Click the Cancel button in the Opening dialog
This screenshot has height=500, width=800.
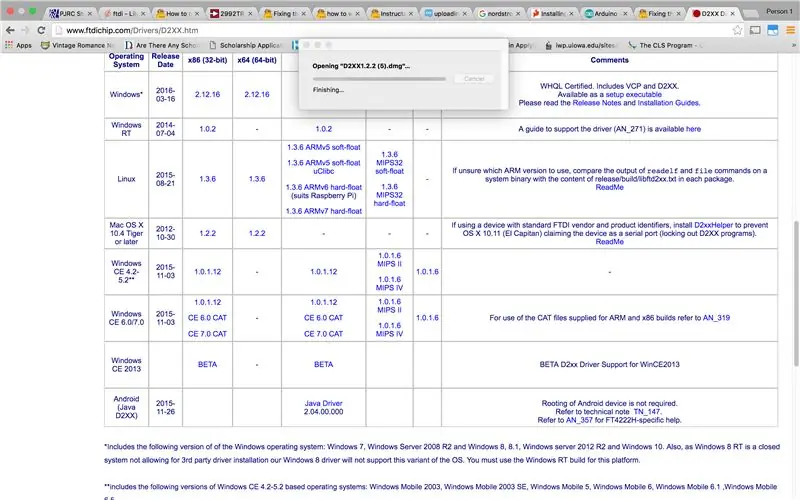474,79
